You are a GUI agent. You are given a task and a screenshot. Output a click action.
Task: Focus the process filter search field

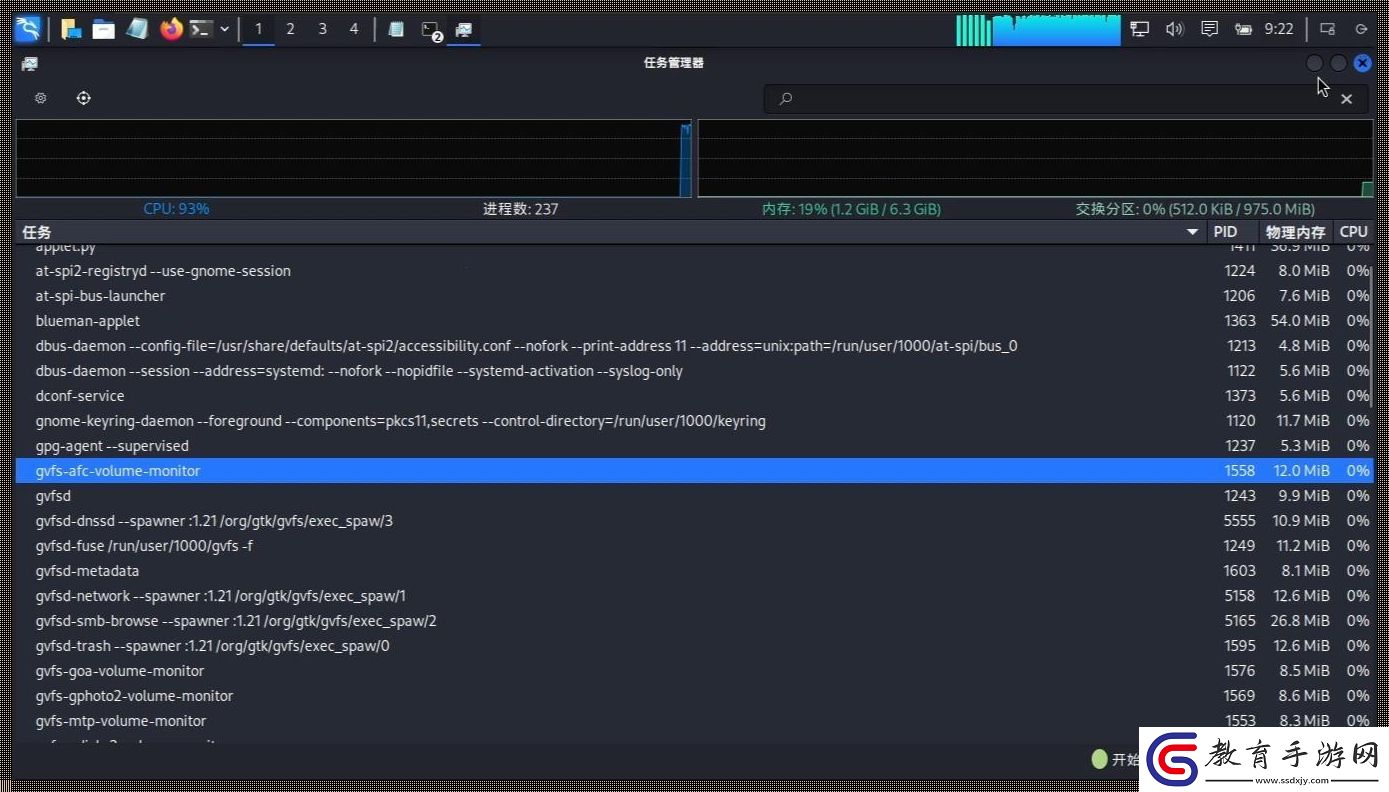click(x=1065, y=98)
